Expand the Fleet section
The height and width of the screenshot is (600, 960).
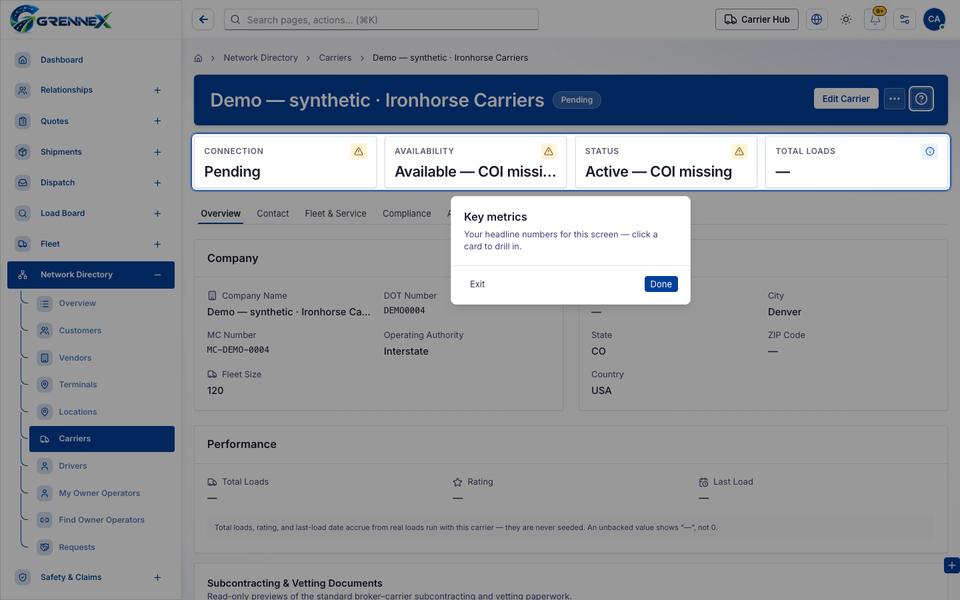[157, 244]
